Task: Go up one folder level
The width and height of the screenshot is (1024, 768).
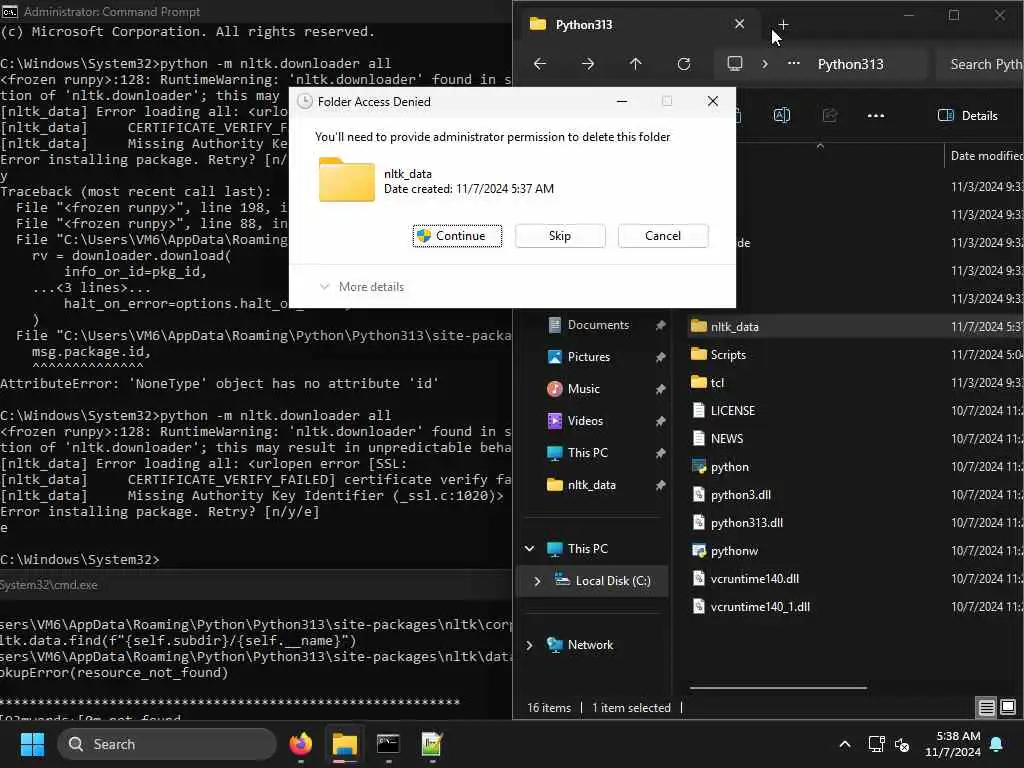Action: pyautogui.click(x=635, y=64)
